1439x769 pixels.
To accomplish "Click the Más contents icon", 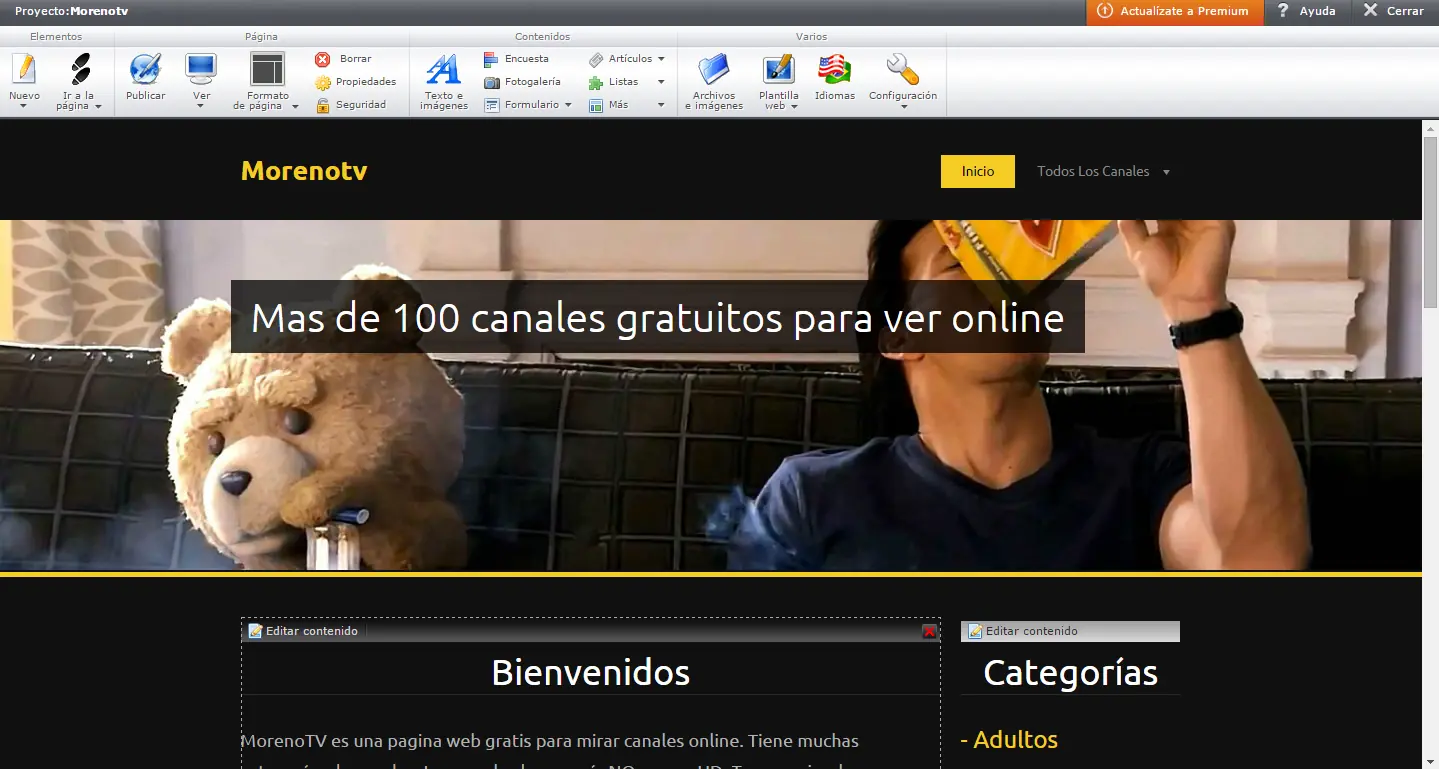I will (596, 105).
